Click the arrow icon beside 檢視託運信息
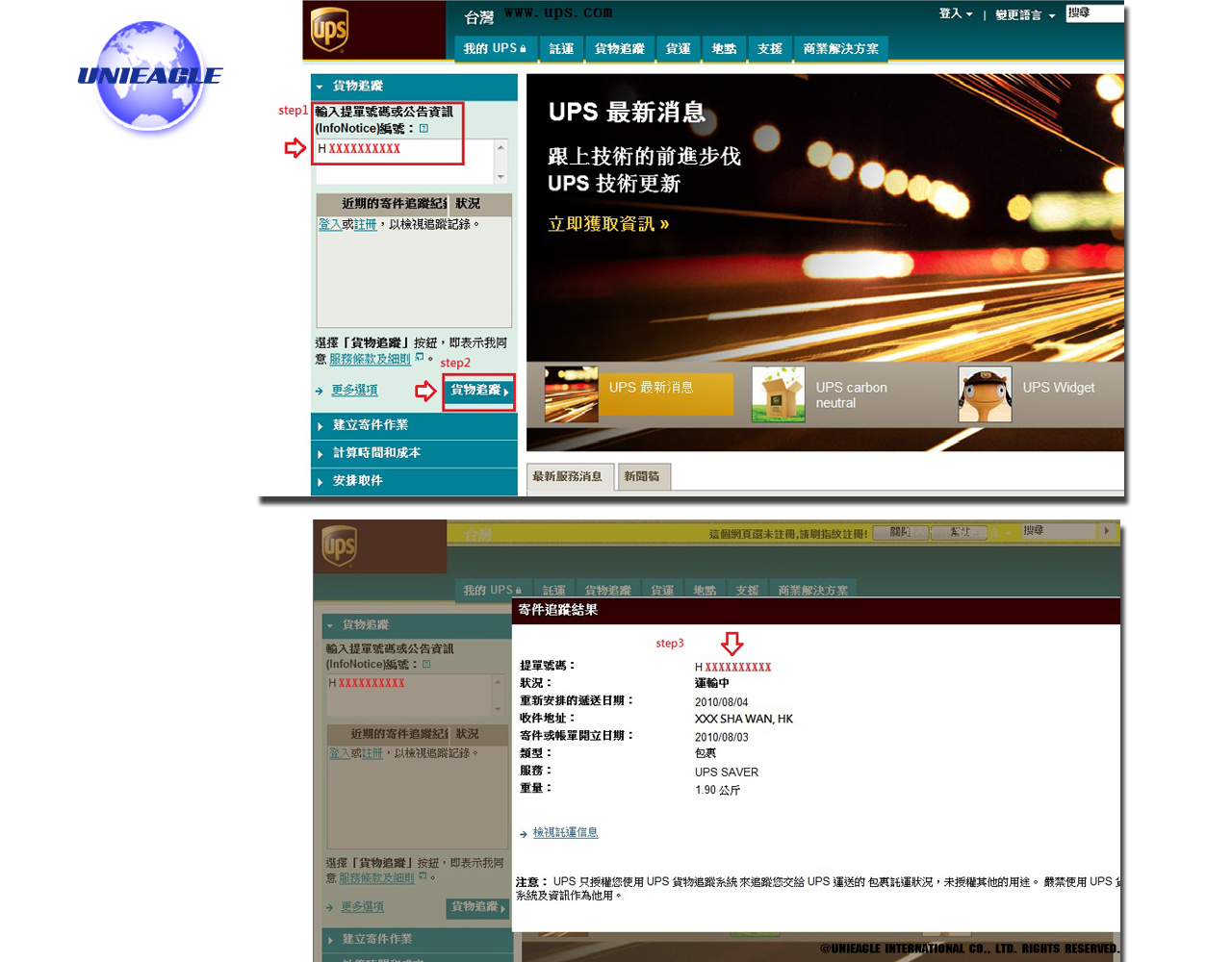This screenshot has width=1232, height=962. click(x=524, y=834)
